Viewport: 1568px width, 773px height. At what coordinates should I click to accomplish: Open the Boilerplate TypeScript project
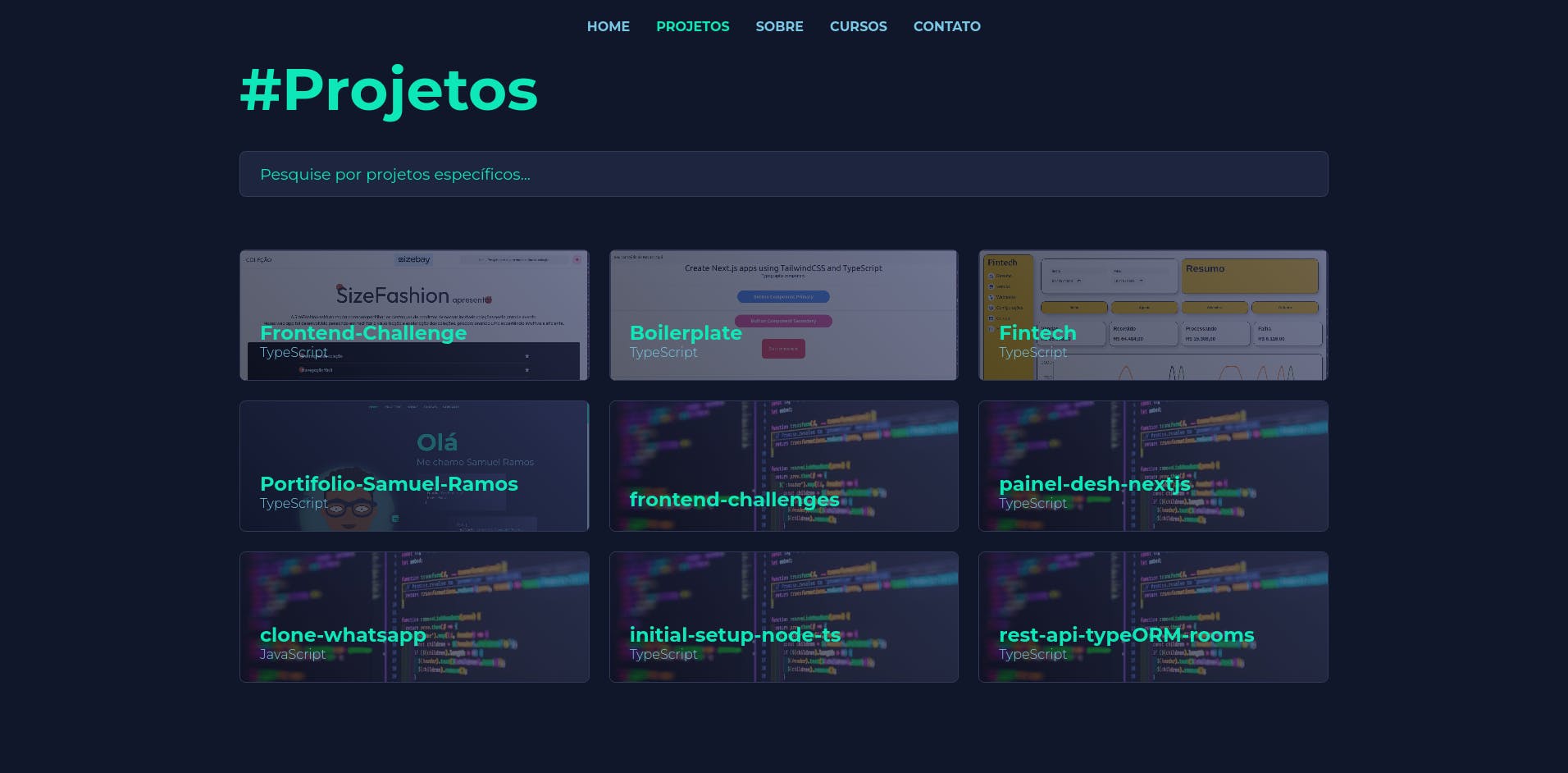click(686, 333)
